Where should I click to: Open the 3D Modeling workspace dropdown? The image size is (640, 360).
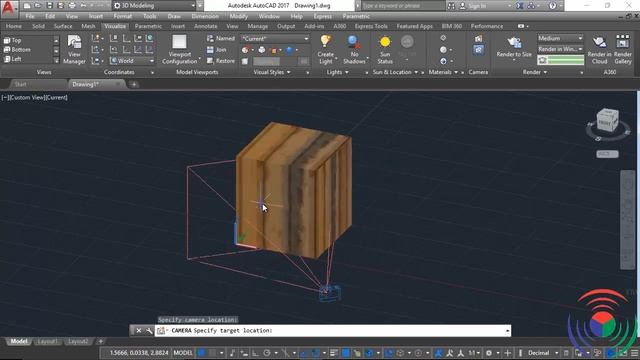click(x=154, y=6)
